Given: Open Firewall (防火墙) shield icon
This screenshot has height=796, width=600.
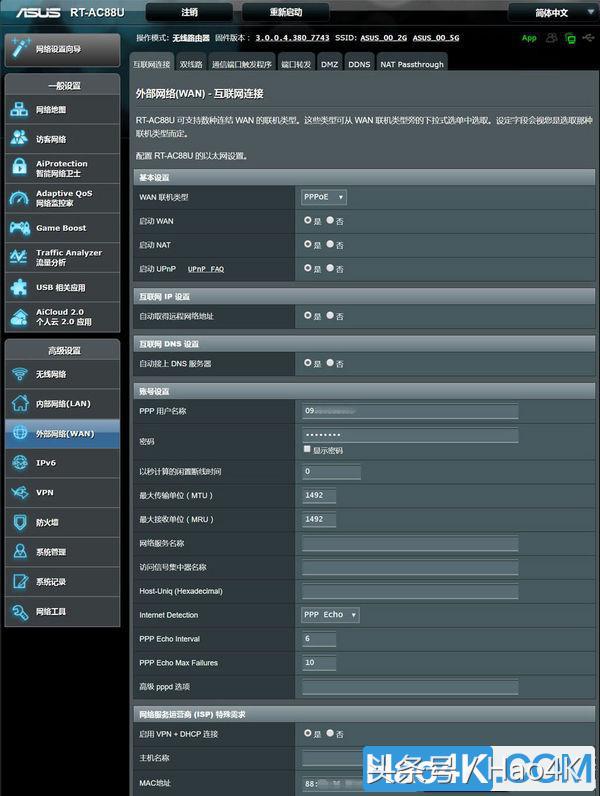Looking at the screenshot, I should pos(19,522).
